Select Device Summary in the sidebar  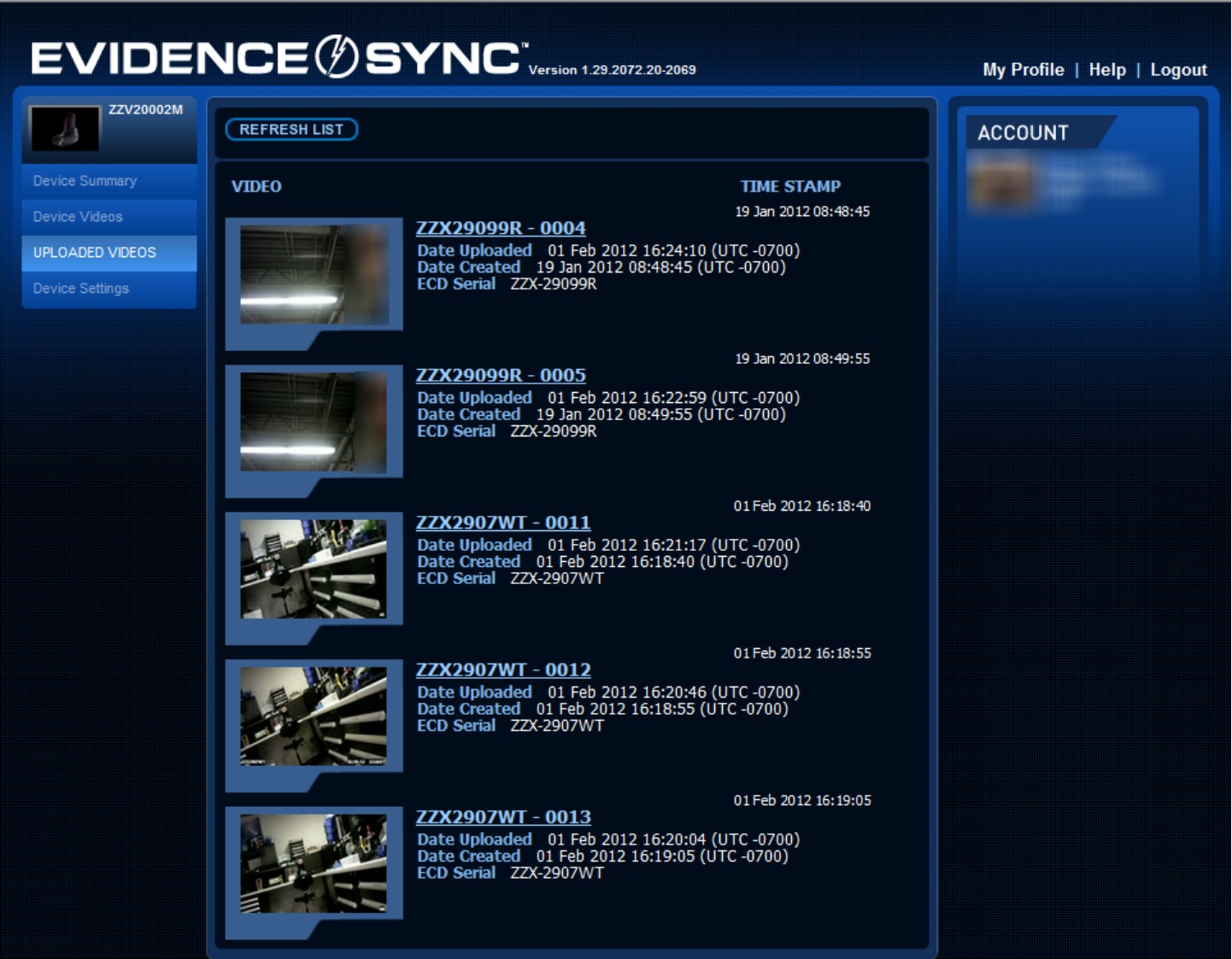85,181
